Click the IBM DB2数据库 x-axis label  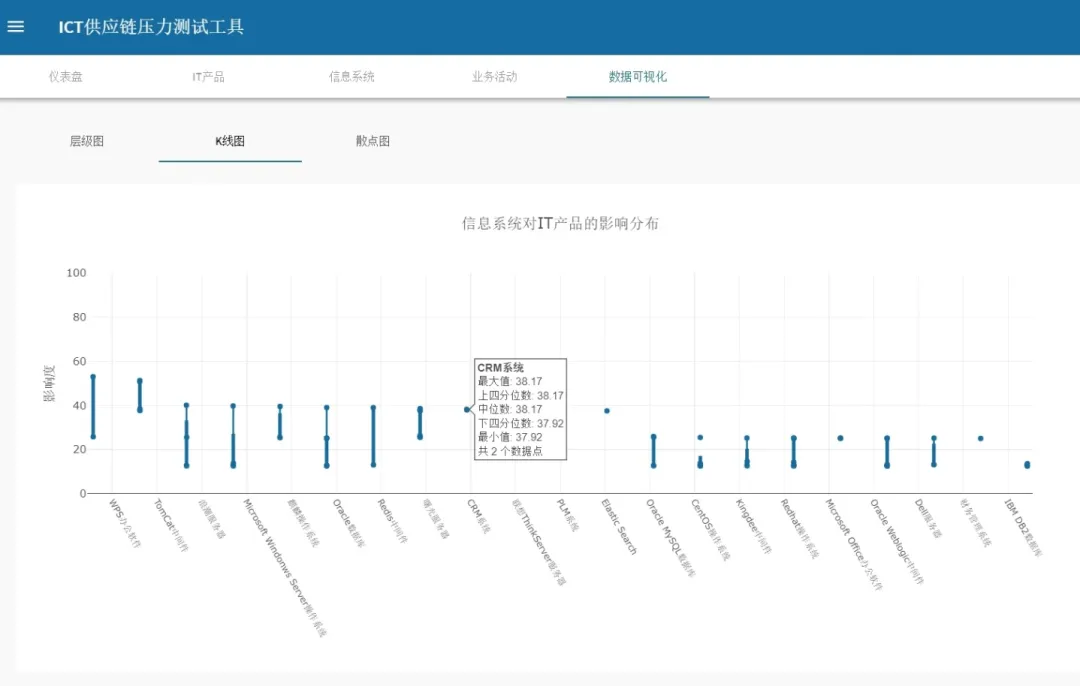(x=1023, y=528)
